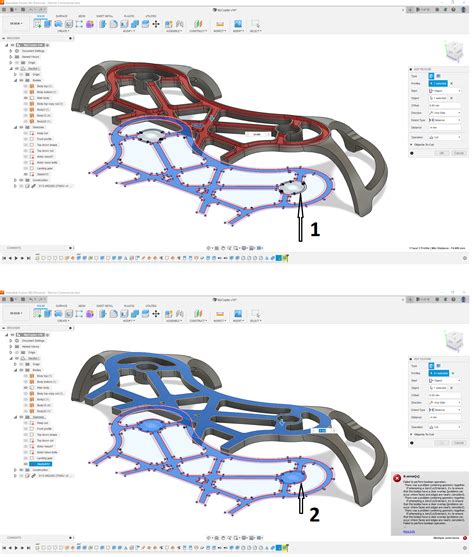The height and width of the screenshot is (557, 474).
Task: Open Extent Type dropdown in error-screenshot dialog
Action: 445,410
